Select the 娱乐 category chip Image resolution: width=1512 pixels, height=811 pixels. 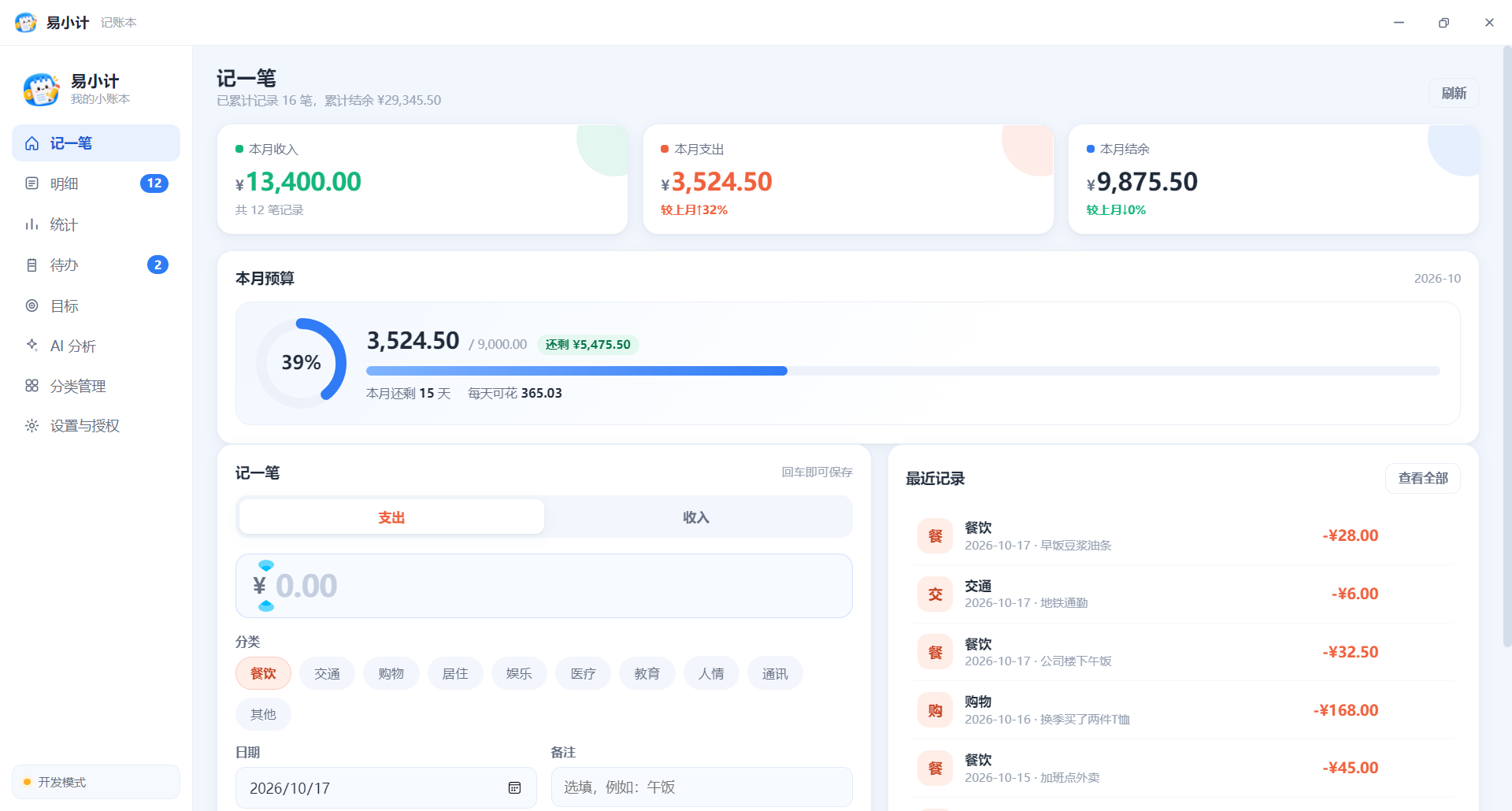[x=519, y=673]
